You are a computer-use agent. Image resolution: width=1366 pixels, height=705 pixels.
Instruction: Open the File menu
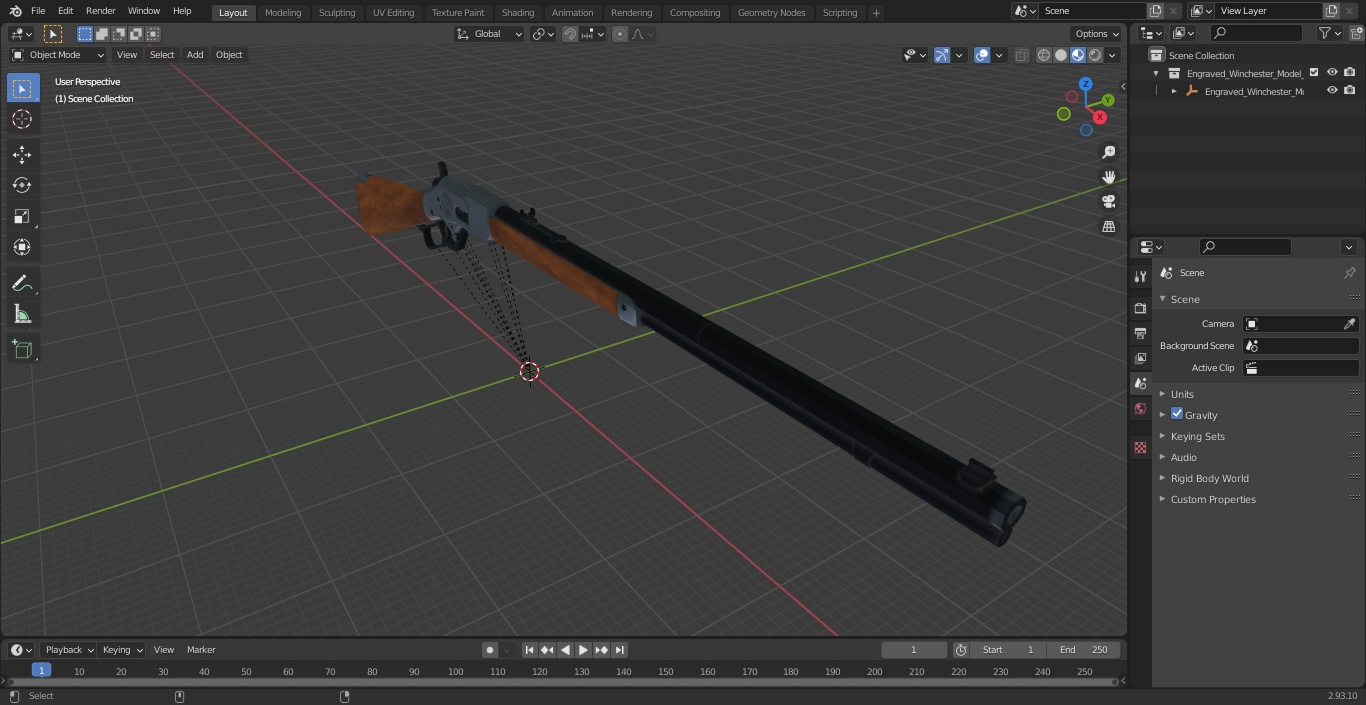pos(38,11)
